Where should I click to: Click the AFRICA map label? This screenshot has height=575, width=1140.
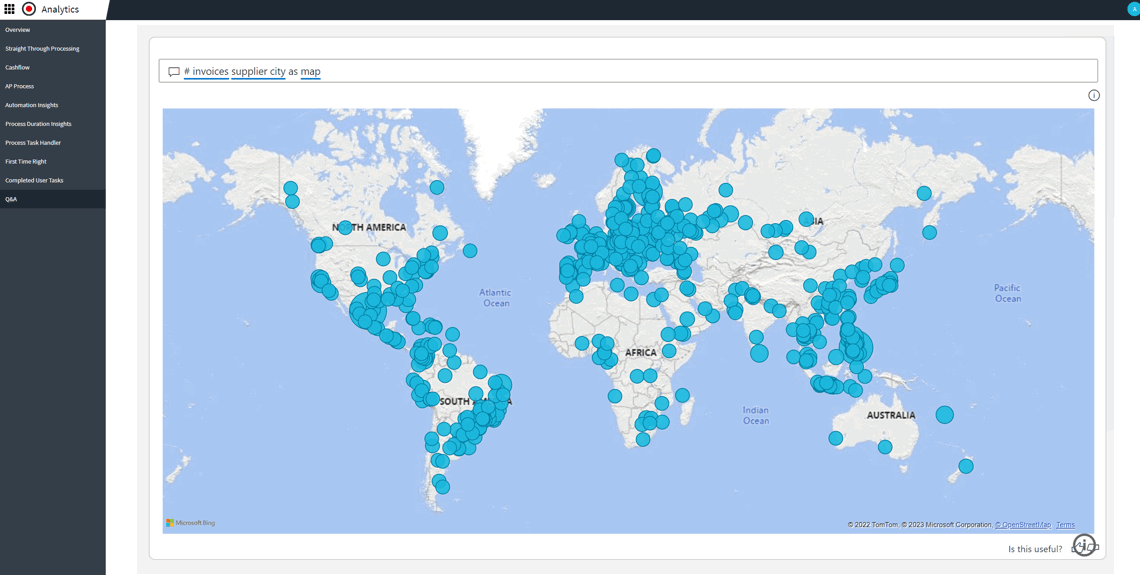641,353
